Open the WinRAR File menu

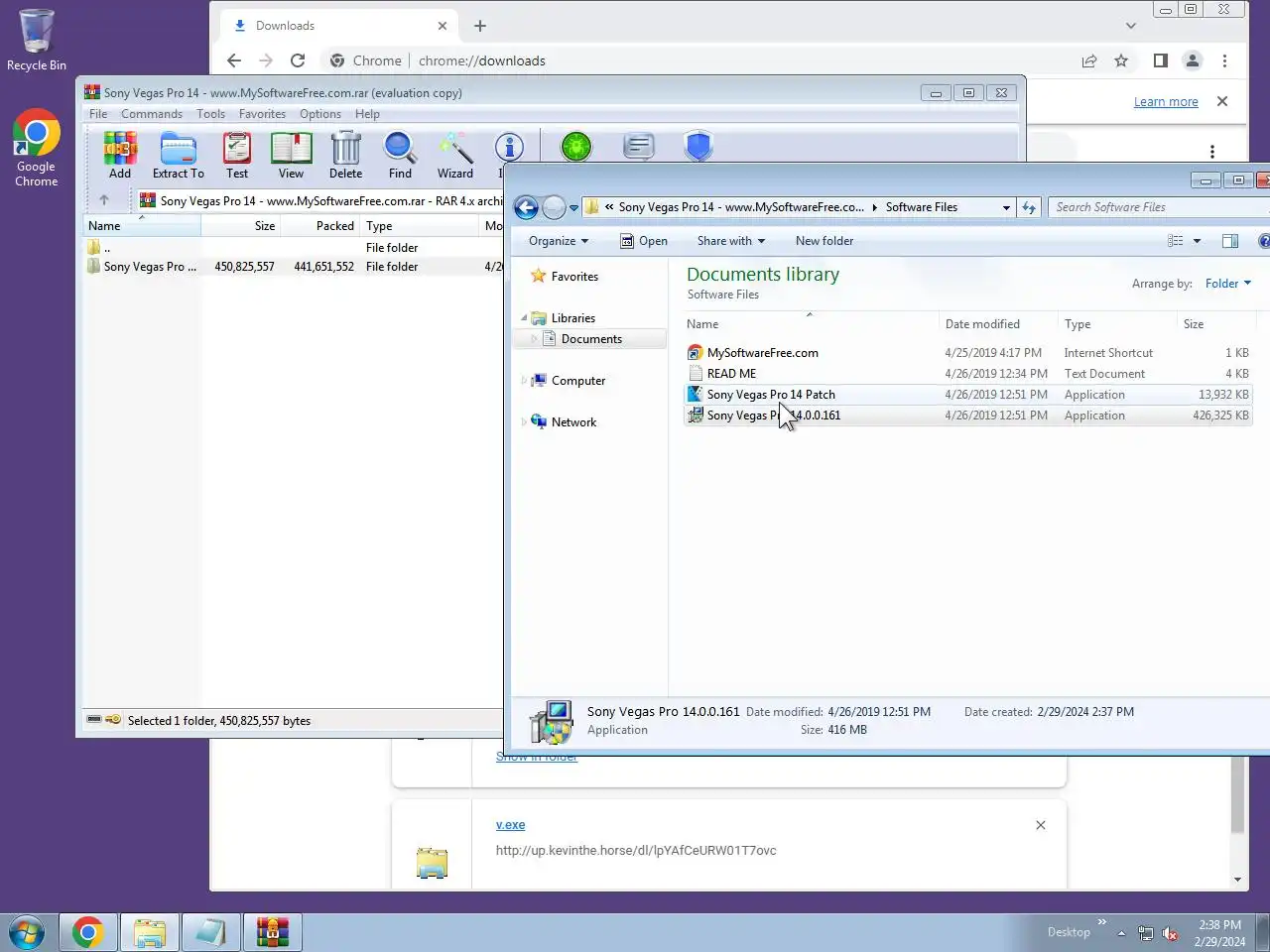[98, 114]
